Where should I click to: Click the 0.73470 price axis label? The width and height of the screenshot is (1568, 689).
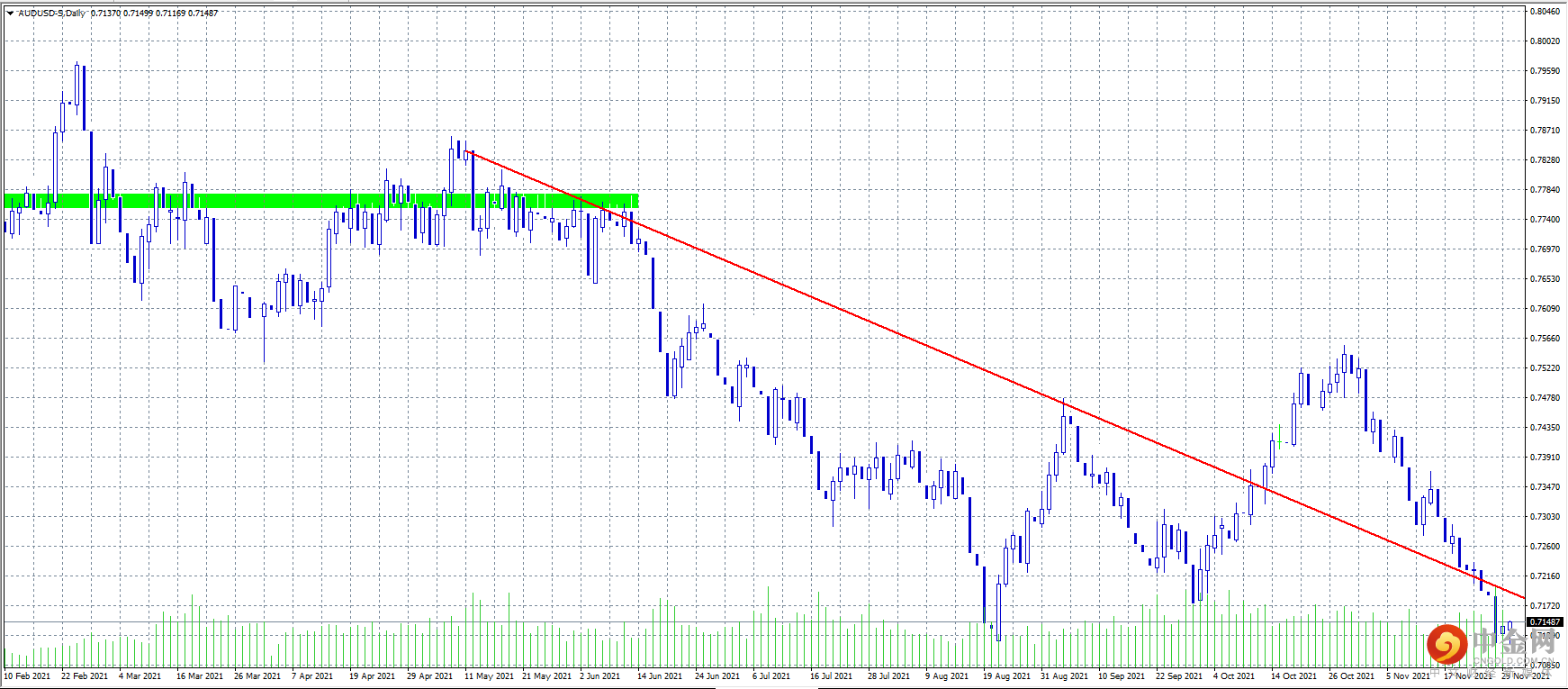tap(1545, 487)
